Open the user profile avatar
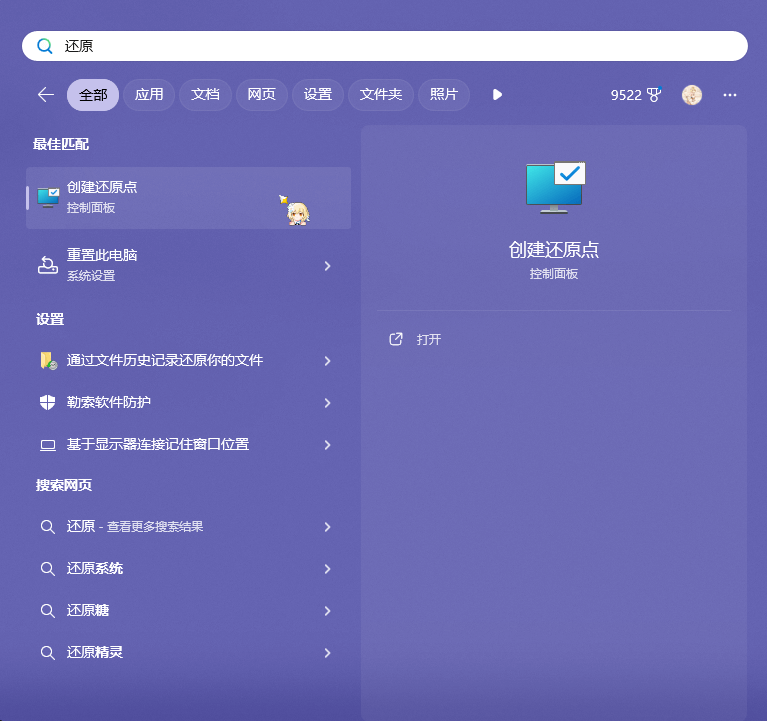Screen dimensions: 767x721 point(692,95)
